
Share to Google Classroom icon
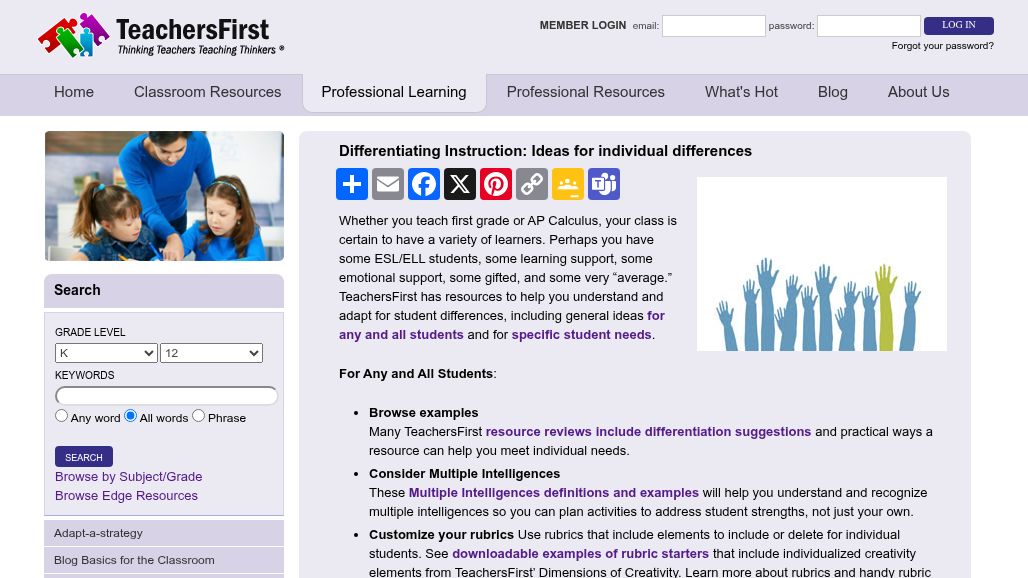pyautogui.click(x=568, y=184)
